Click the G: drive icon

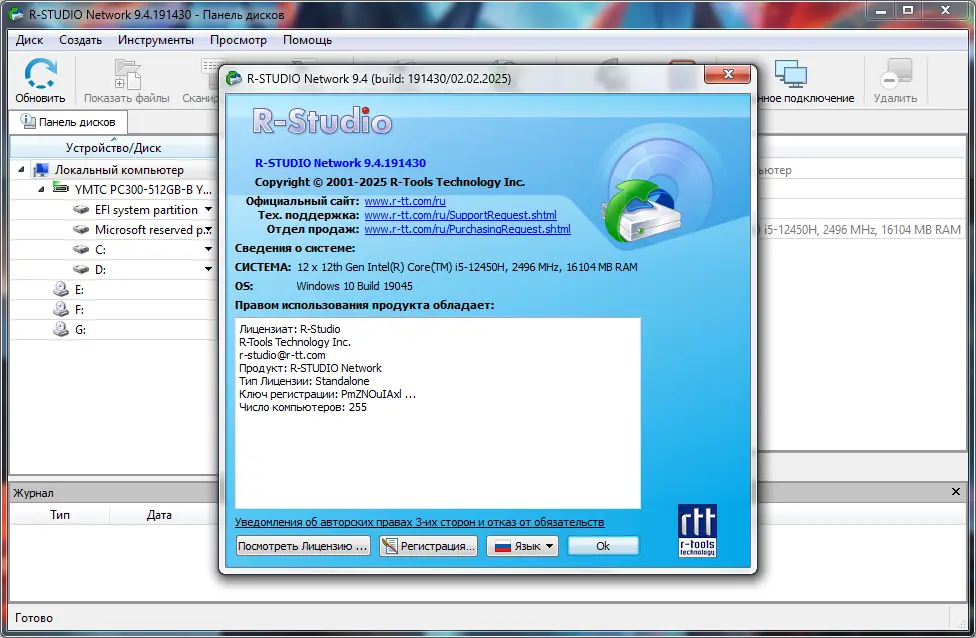coord(60,329)
